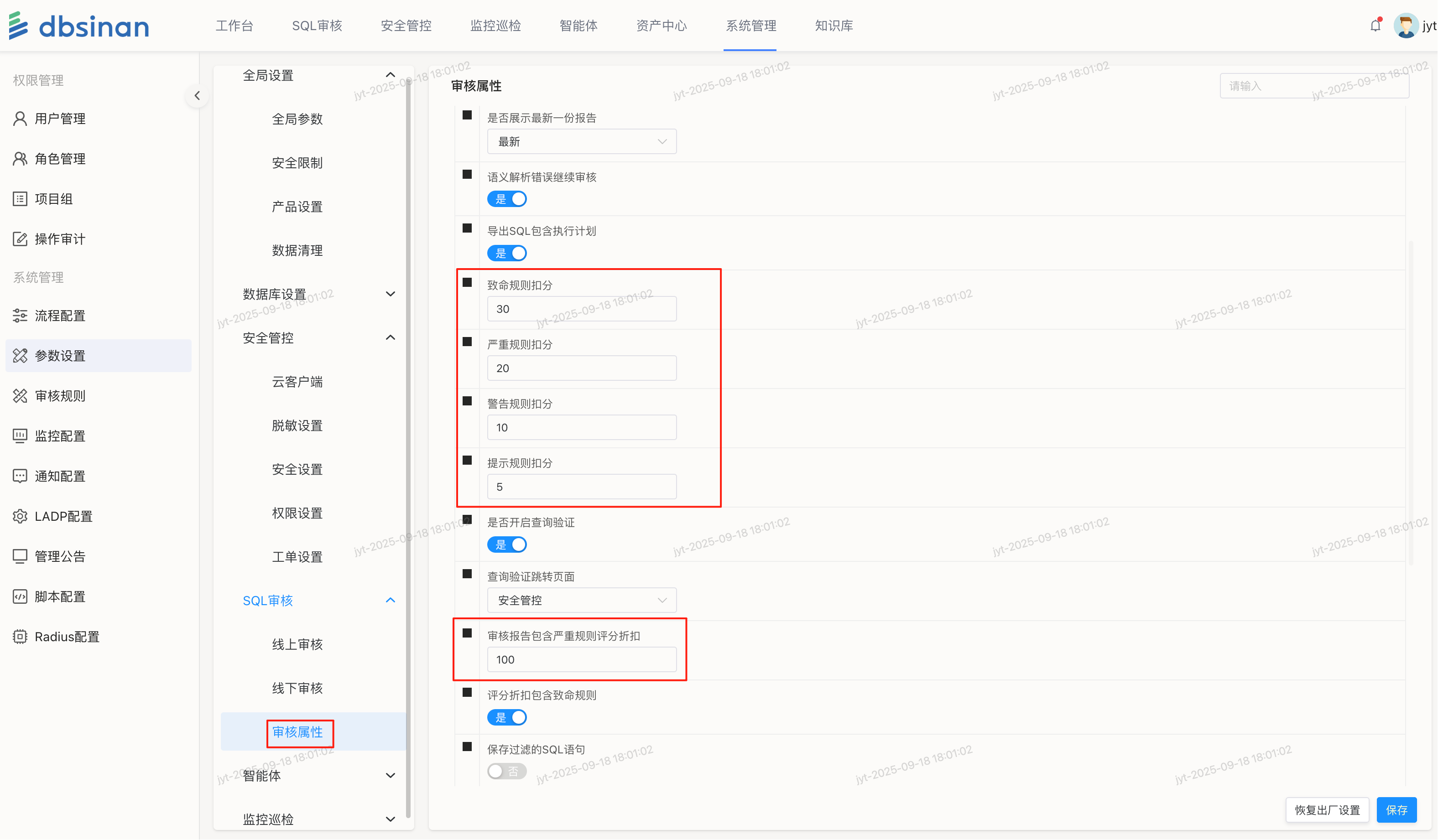This screenshot has height=840, width=1438.
Task: Enable 保存过滤的SQL语句 switch
Action: (x=507, y=772)
